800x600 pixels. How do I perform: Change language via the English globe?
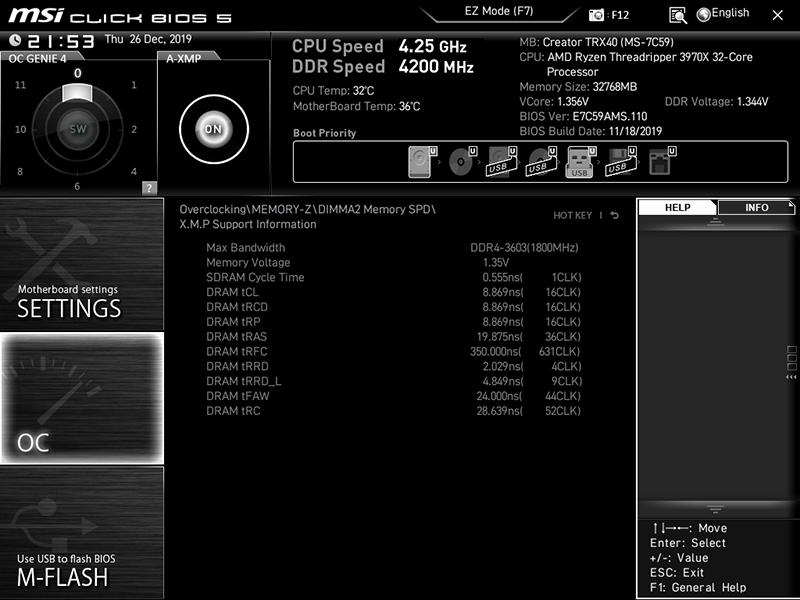(x=723, y=14)
